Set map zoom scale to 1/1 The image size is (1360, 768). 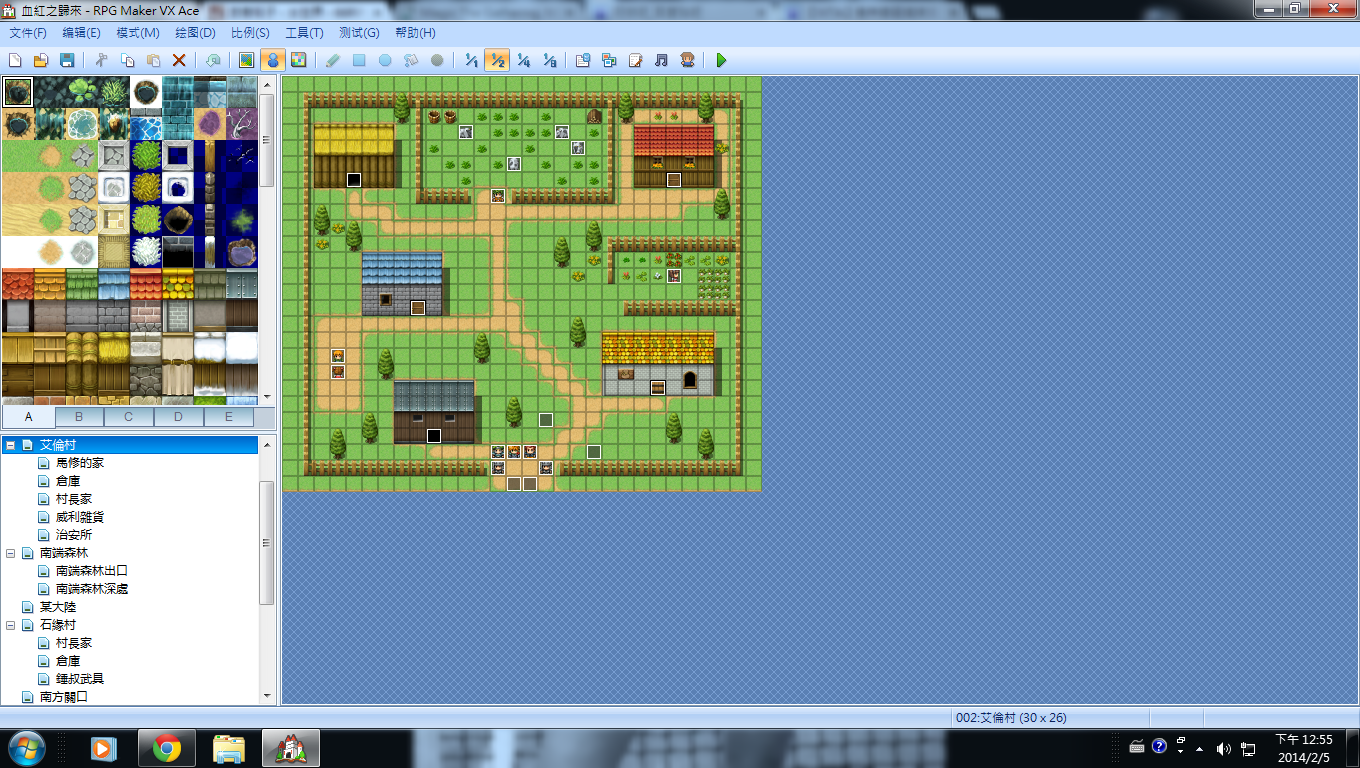[471, 60]
